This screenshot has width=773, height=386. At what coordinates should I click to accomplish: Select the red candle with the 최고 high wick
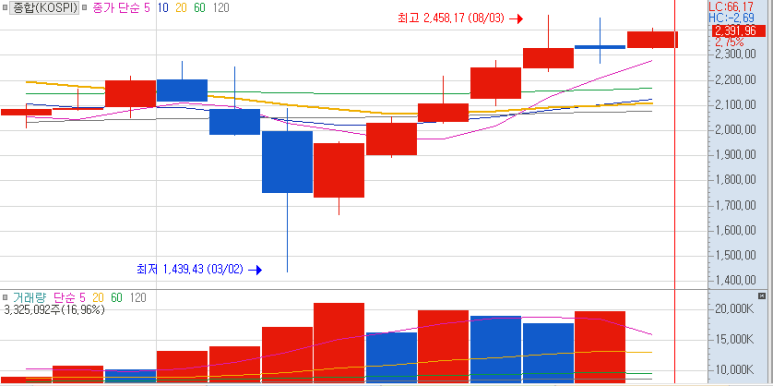pos(548,58)
